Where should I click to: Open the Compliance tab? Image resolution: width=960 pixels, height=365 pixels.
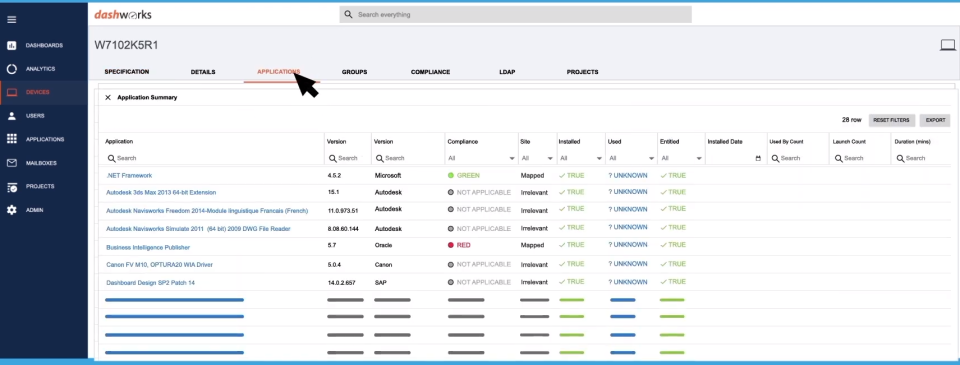coord(430,72)
